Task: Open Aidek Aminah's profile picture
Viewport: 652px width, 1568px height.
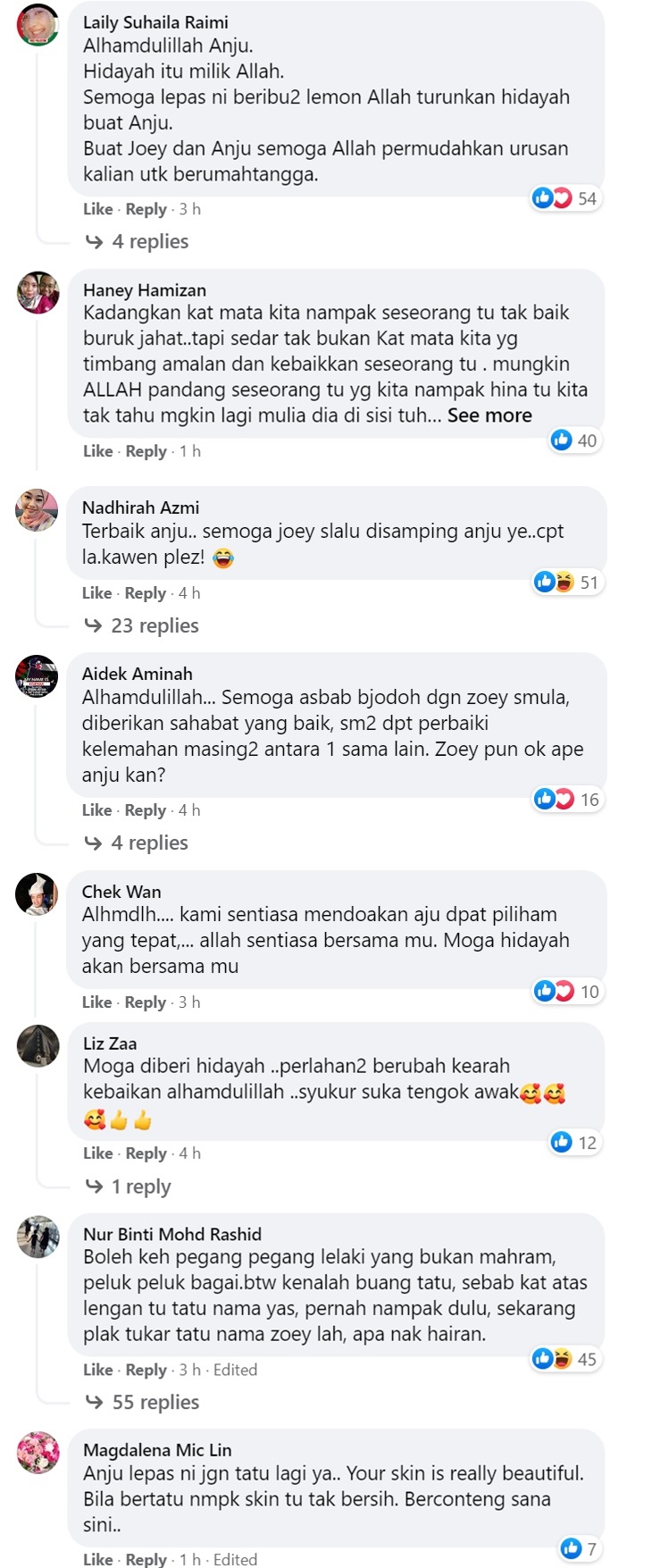Action: click(37, 676)
